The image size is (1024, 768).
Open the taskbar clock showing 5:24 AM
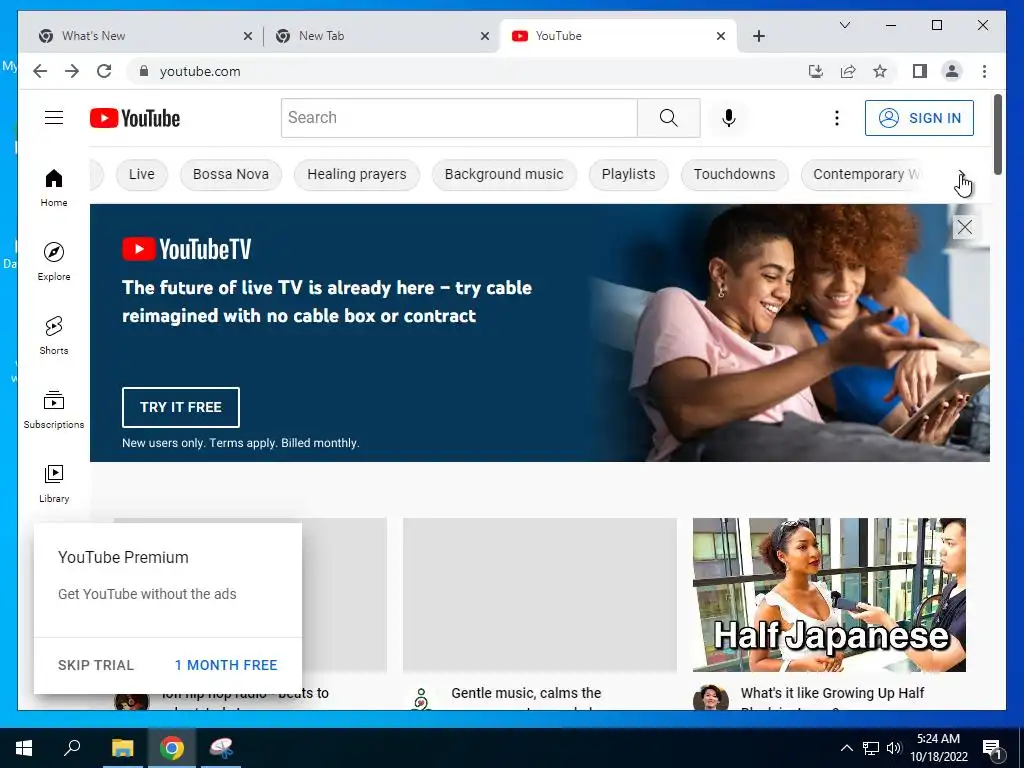pyautogui.click(x=938, y=748)
